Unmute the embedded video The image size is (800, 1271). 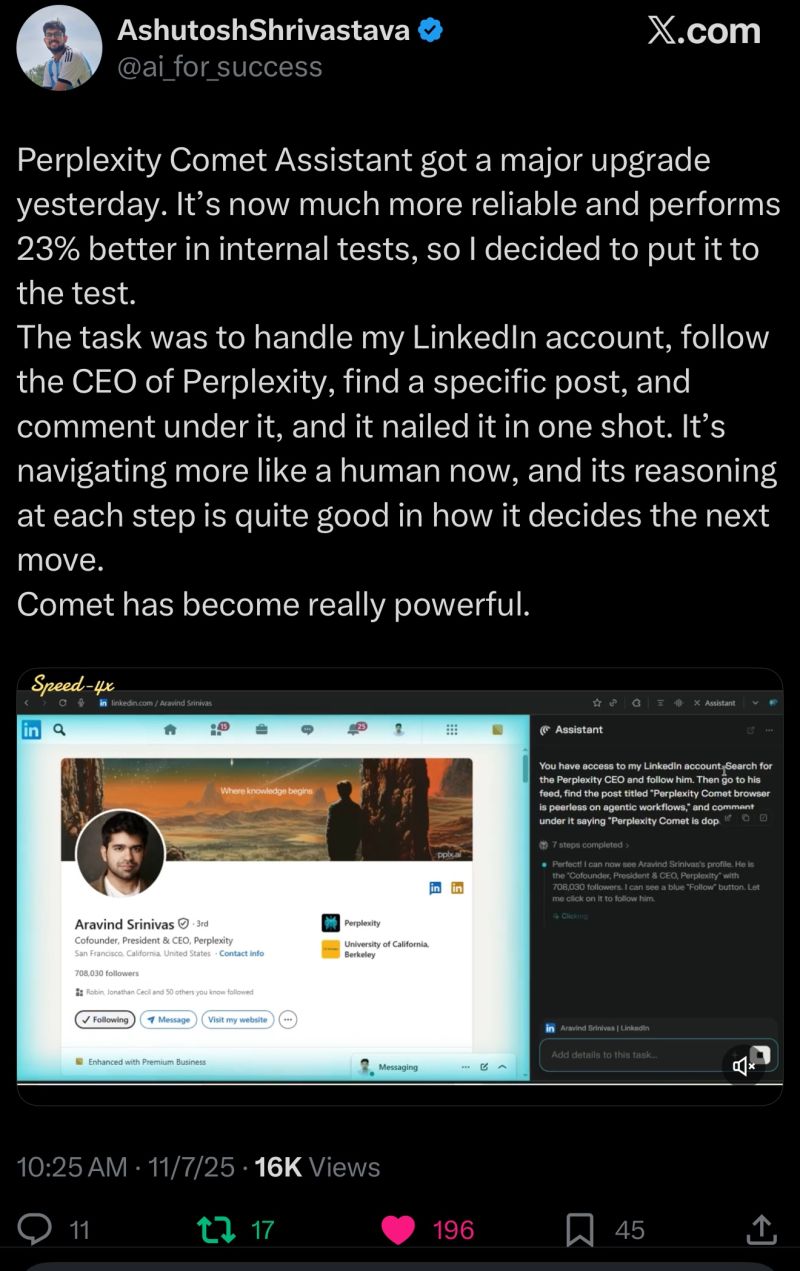(744, 1066)
